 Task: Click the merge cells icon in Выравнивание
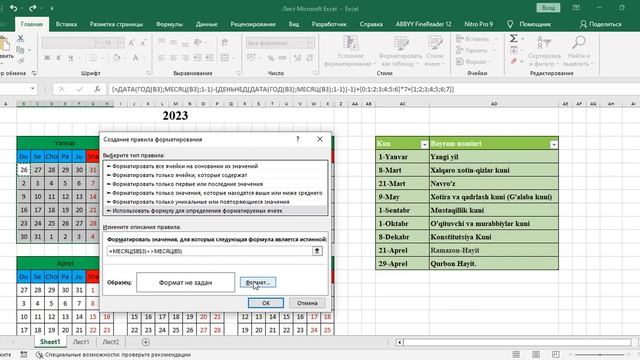pos(225,58)
